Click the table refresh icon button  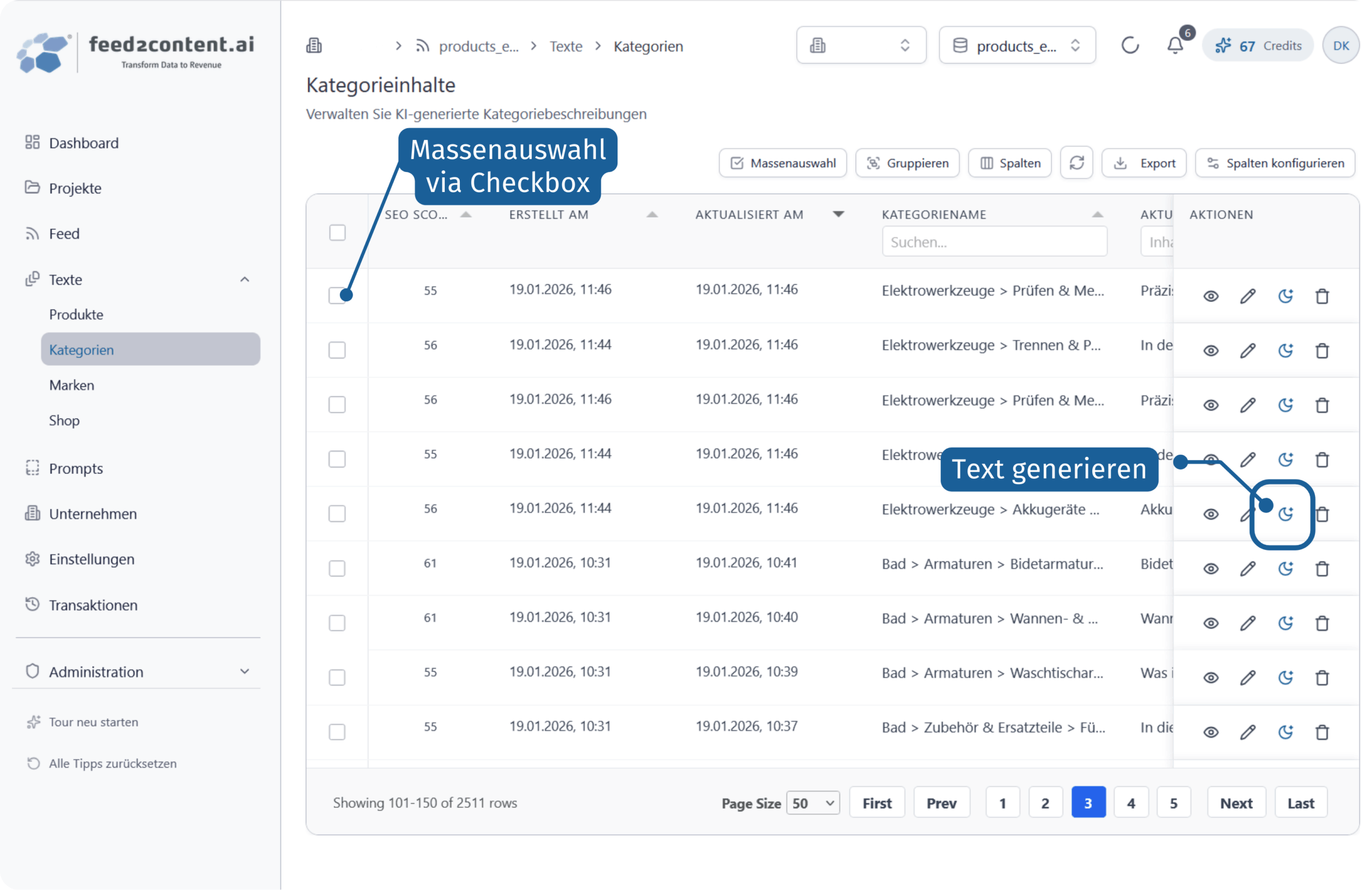1076,163
